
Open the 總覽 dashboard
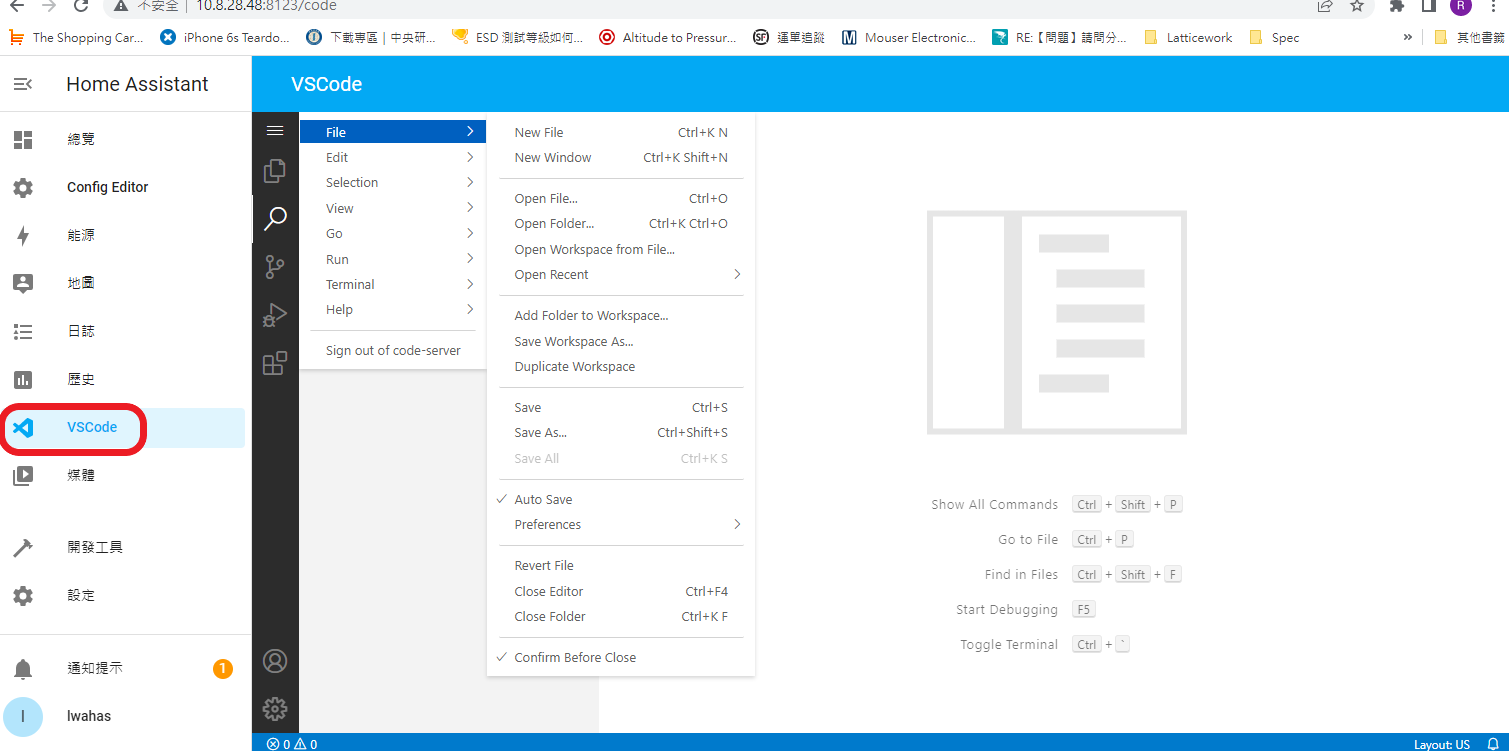click(x=125, y=140)
